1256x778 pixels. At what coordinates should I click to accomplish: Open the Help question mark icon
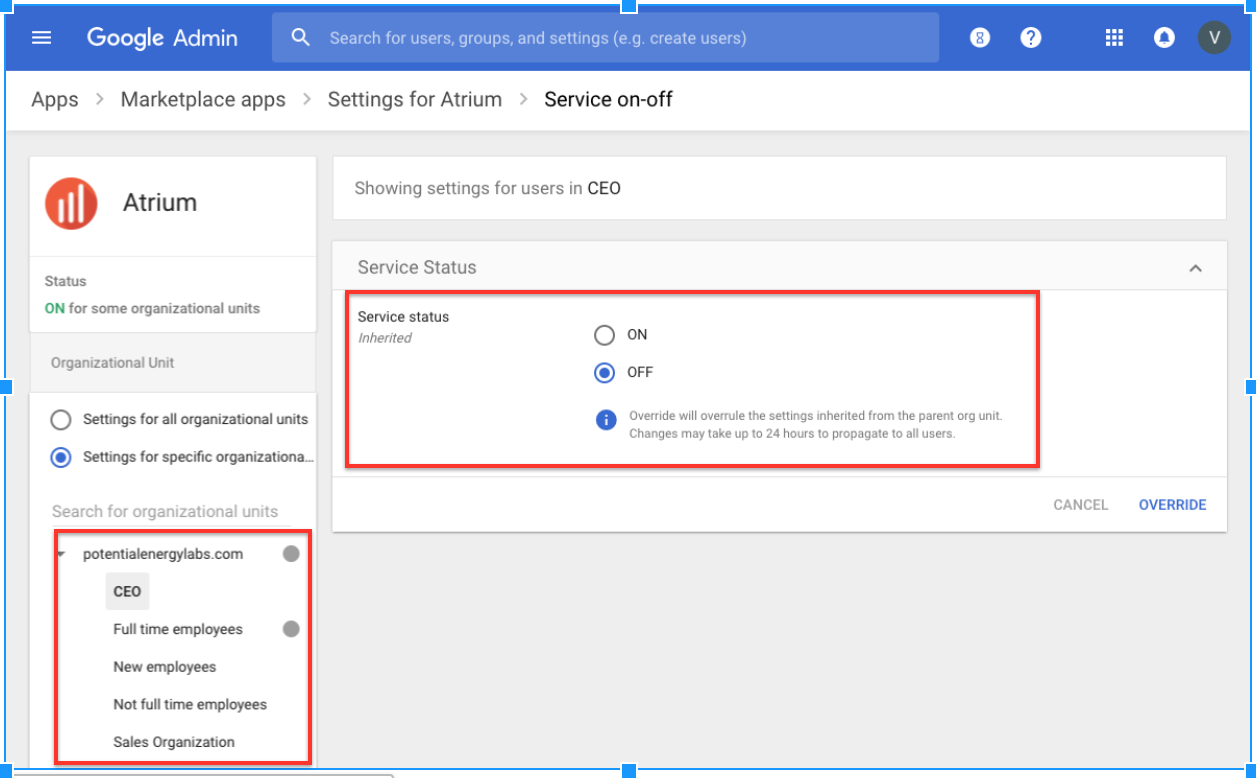coord(1031,38)
